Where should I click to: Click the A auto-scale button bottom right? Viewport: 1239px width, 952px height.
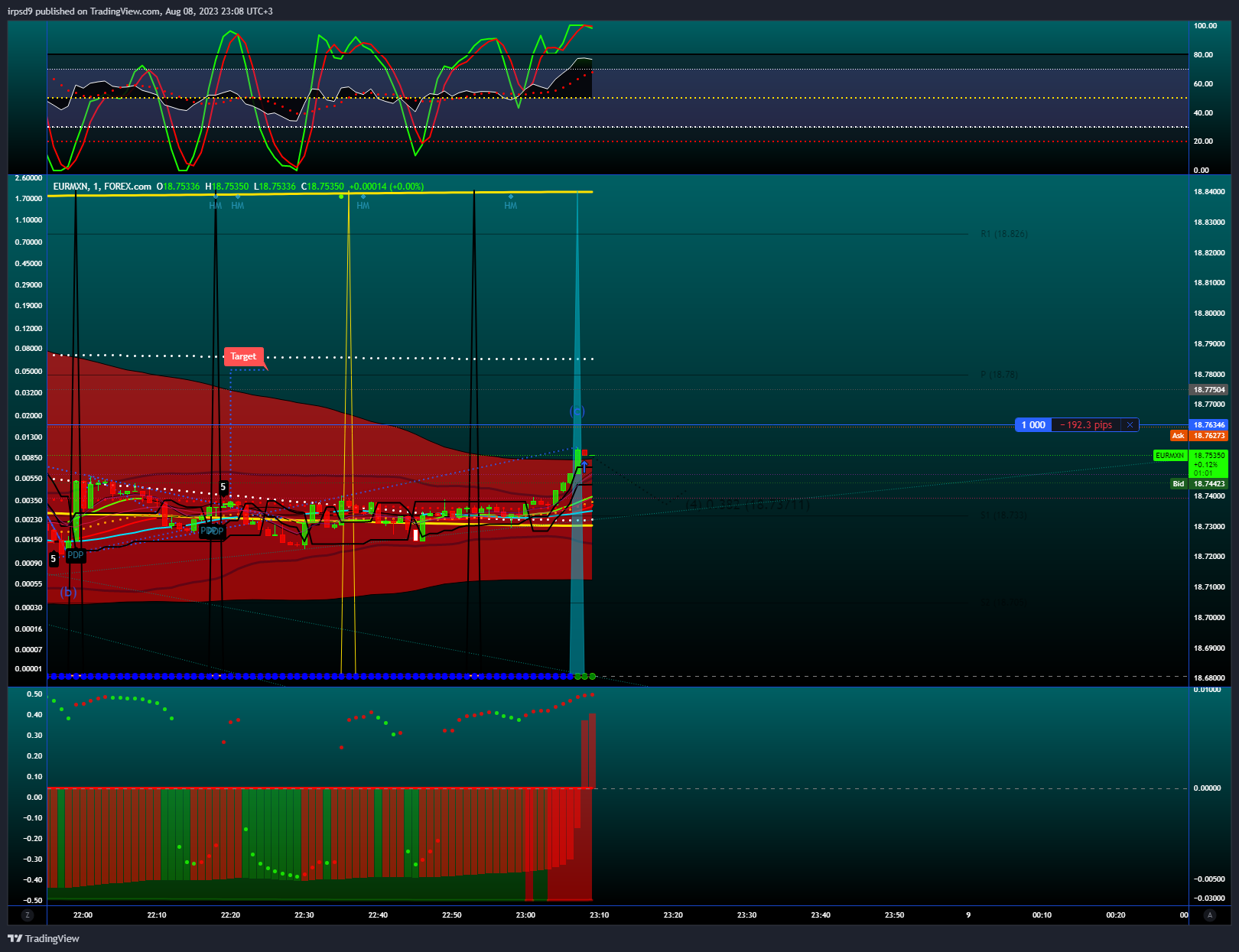coord(1209,915)
